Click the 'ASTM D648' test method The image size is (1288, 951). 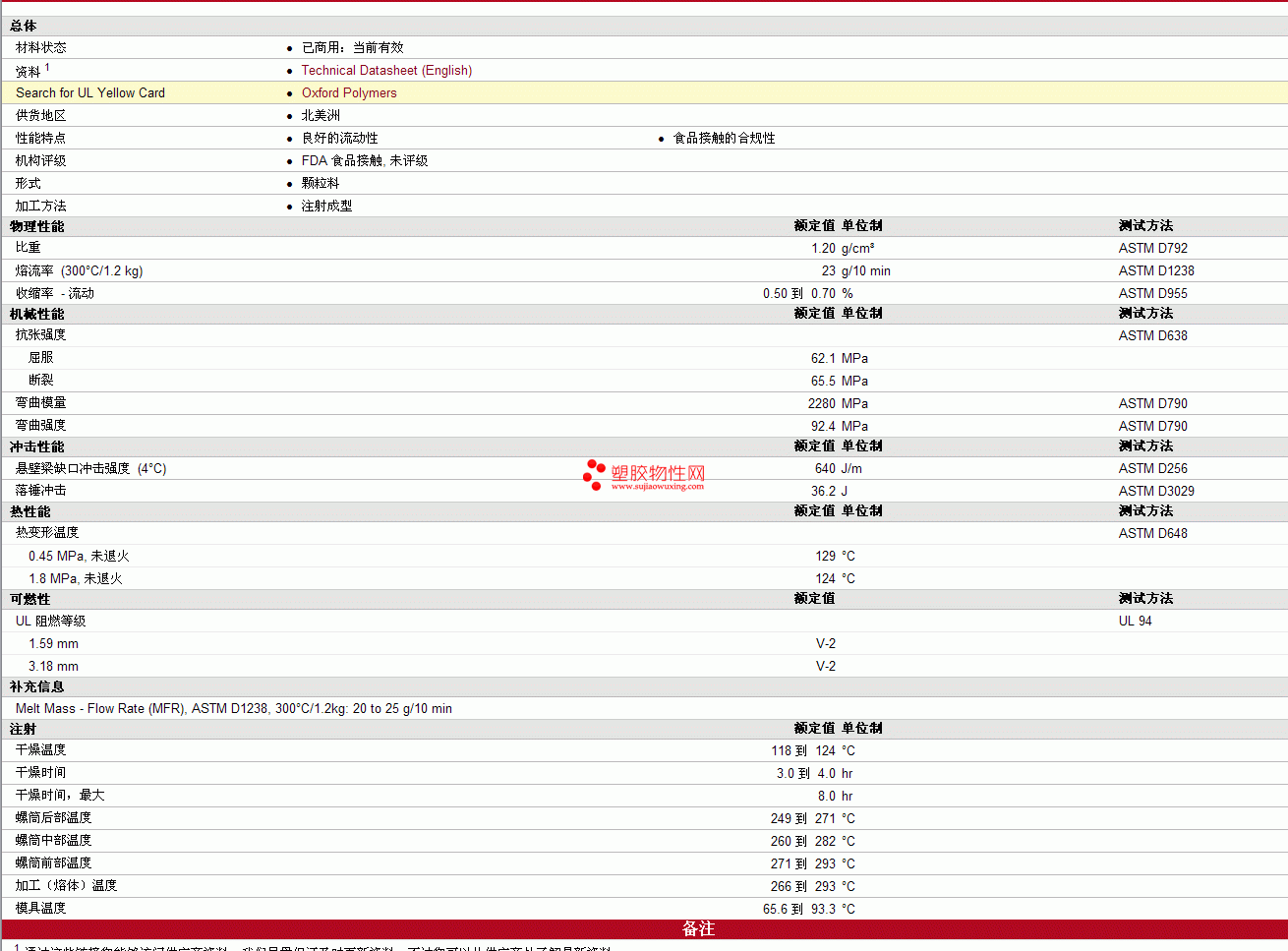(1153, 534)
